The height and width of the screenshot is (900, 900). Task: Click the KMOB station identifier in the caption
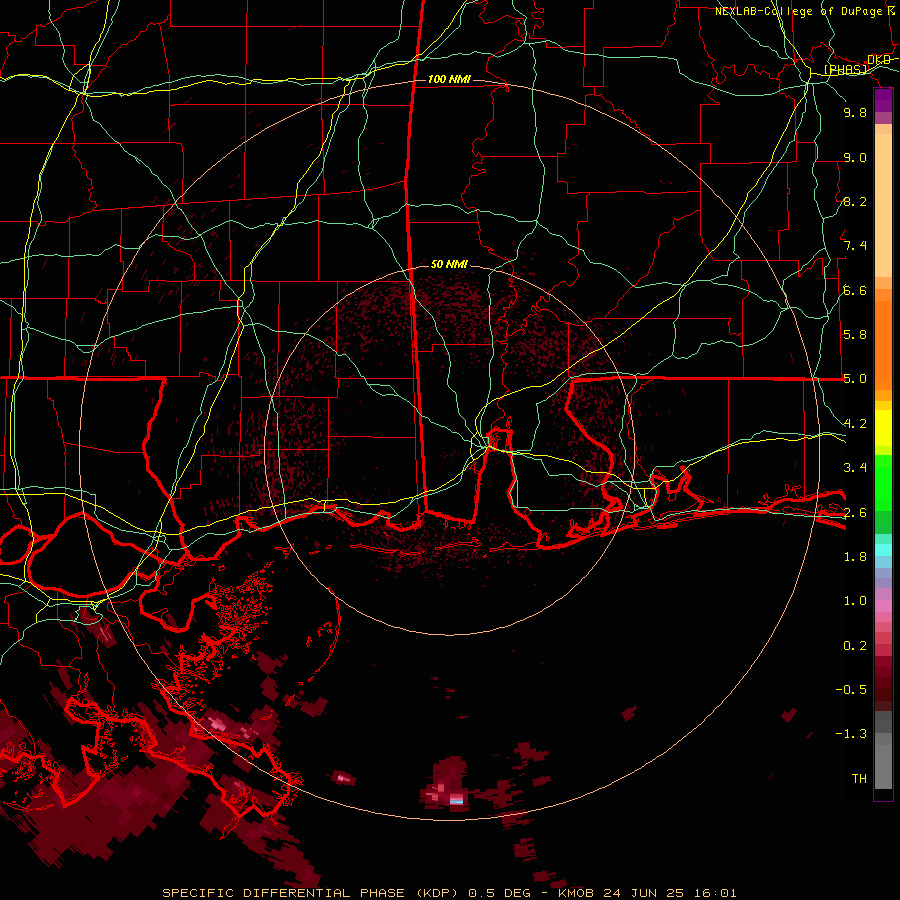coord(576,893)
